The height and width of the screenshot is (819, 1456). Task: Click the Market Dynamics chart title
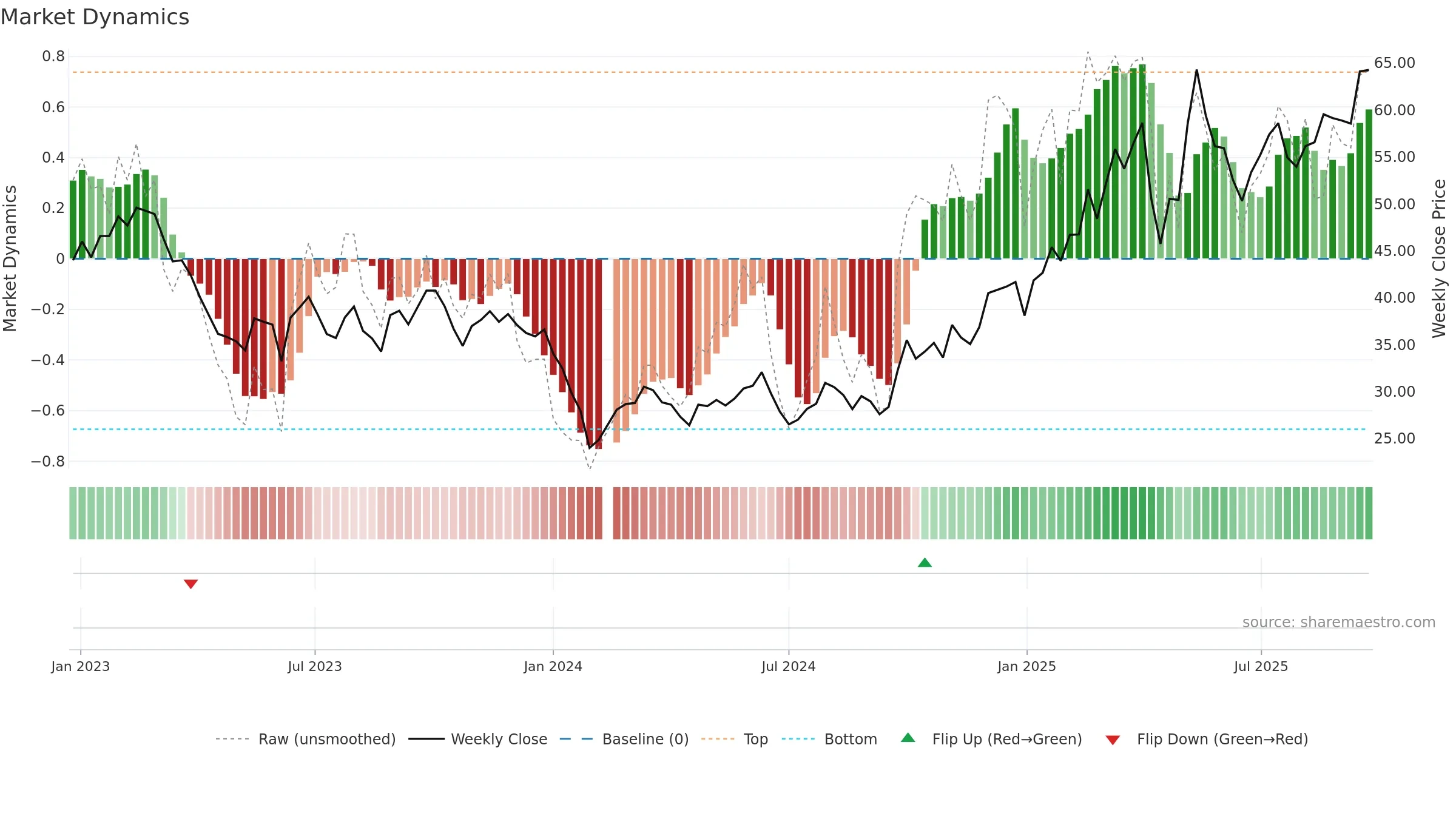pyautogui.click(x=95, y=17)
